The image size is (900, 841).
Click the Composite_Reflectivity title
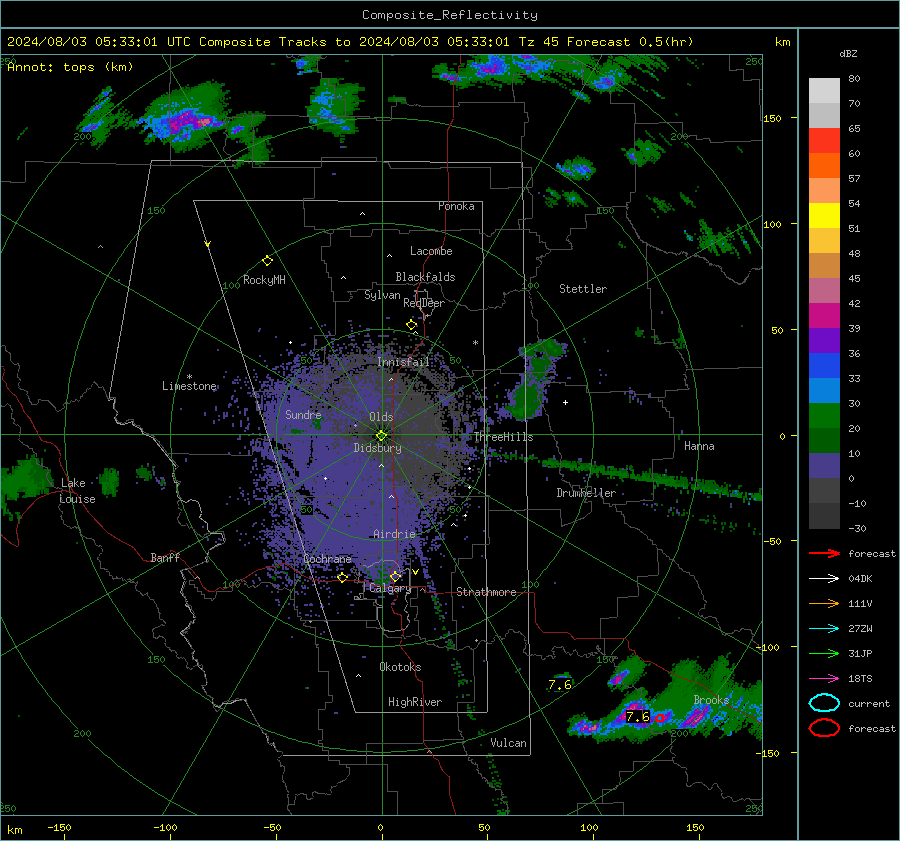[x=449, y=15]
